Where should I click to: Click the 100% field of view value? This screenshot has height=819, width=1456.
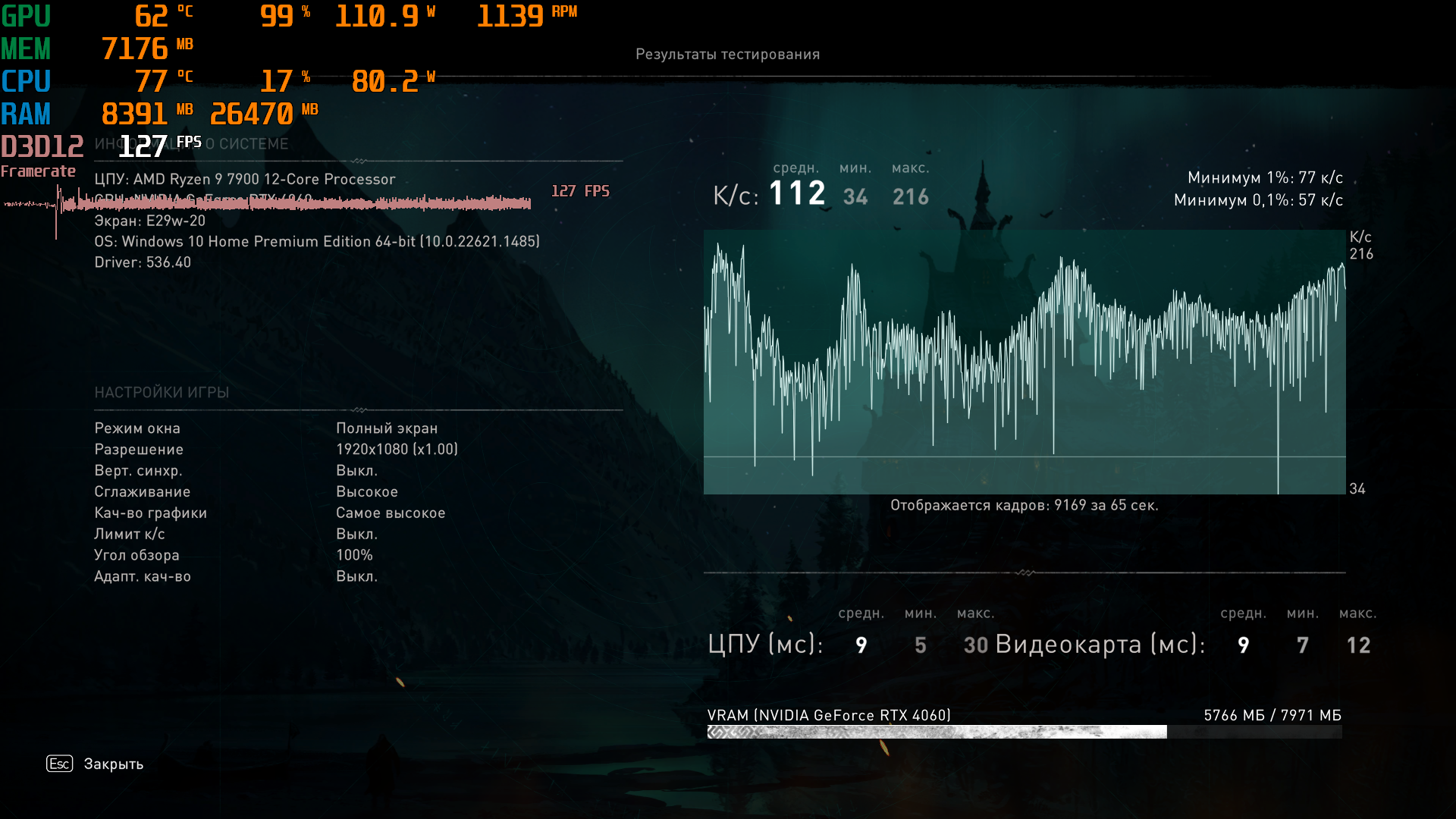[x=354, y=555]
